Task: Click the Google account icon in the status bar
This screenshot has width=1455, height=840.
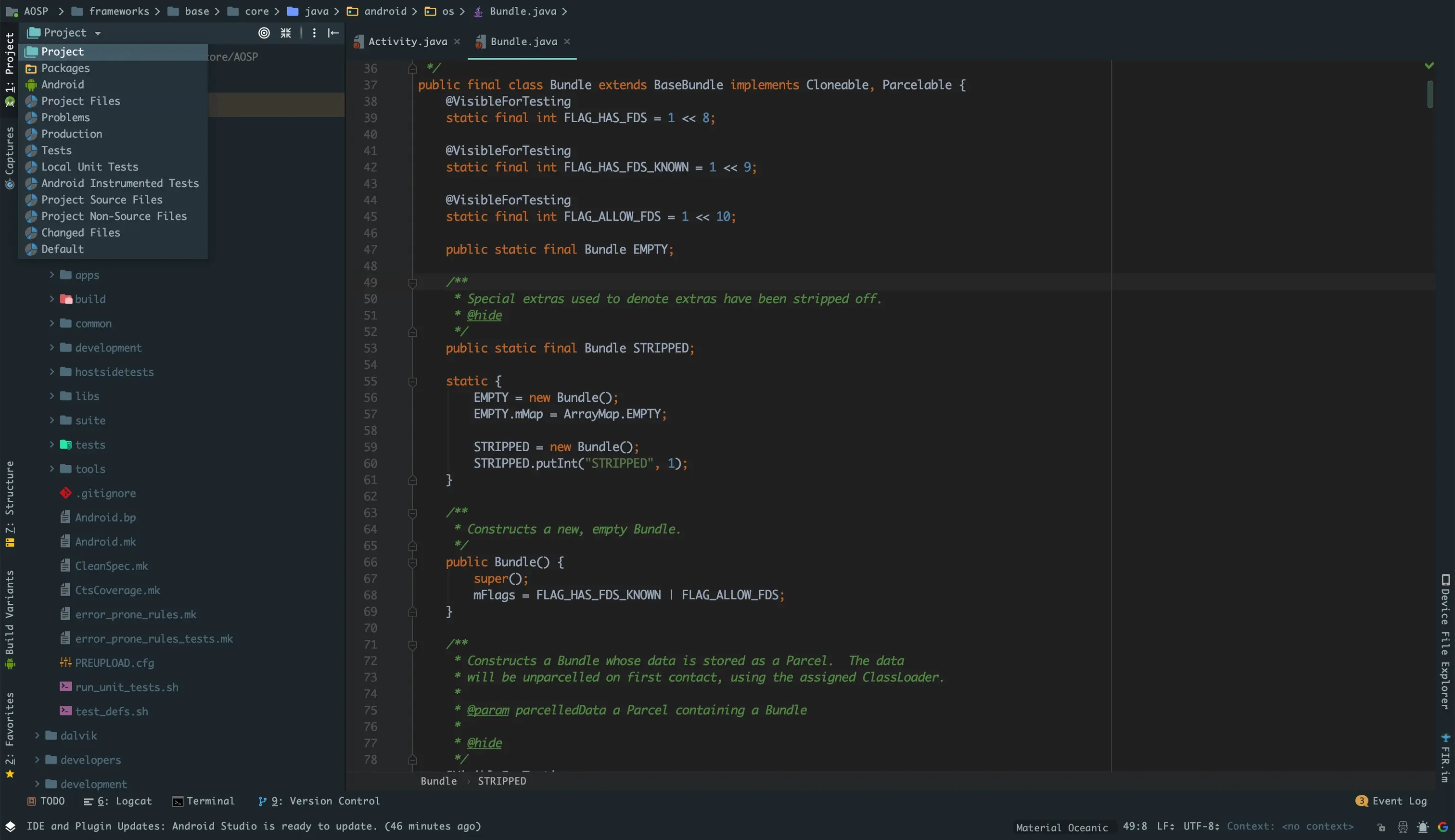Action: coord(1443,827)
